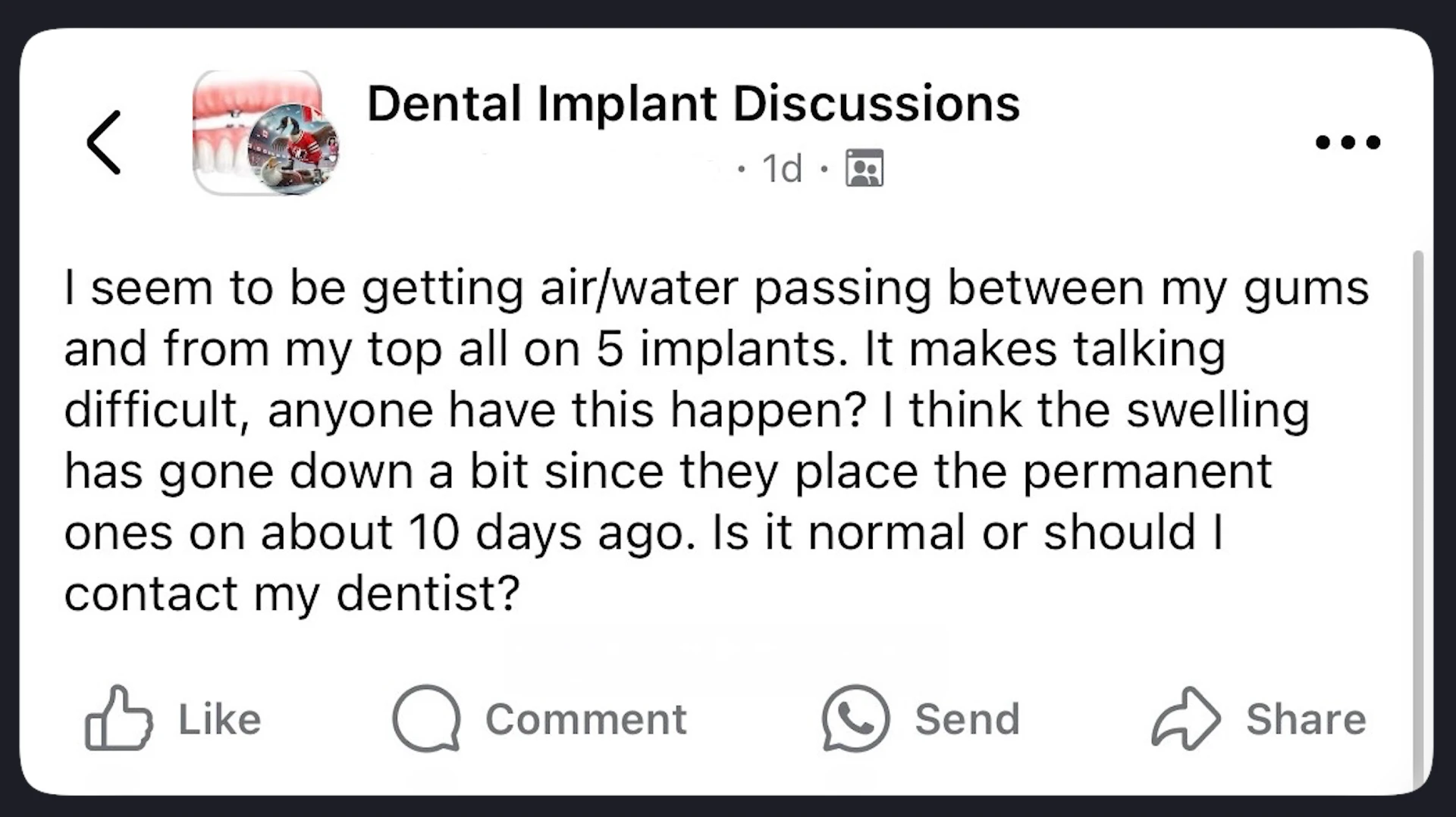Follow the Dental Implant Discussions title link
Viewport: 1456px width, 817px height.
click(x=693, y=104)
